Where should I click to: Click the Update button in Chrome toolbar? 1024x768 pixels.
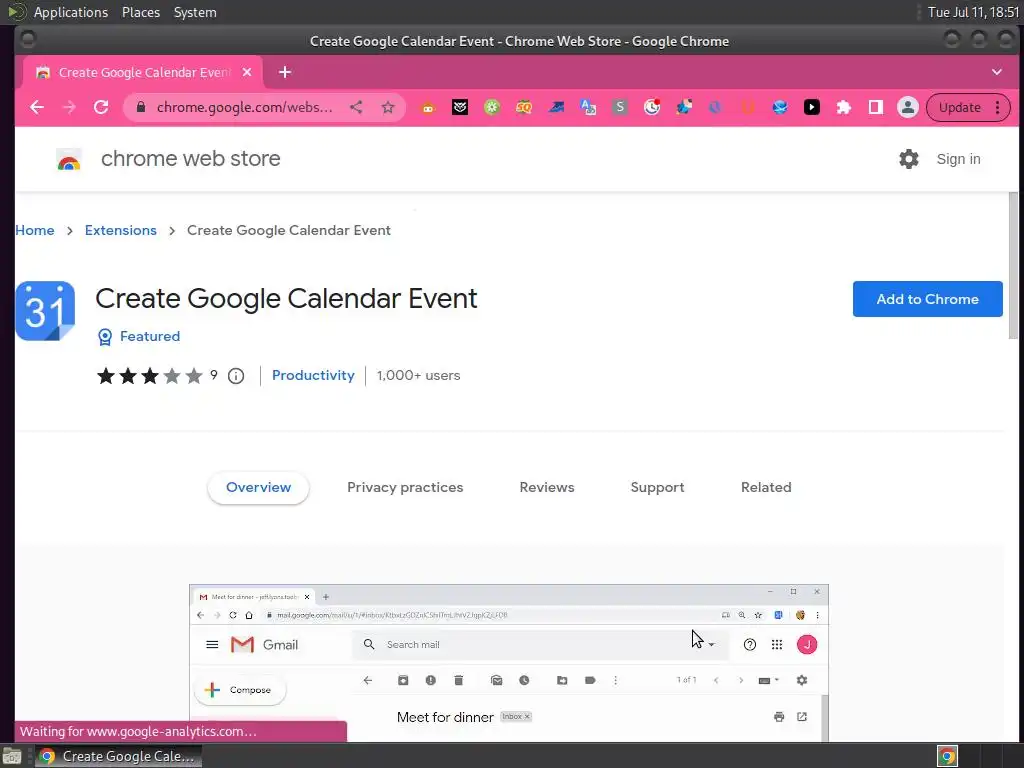coord(959,107)
